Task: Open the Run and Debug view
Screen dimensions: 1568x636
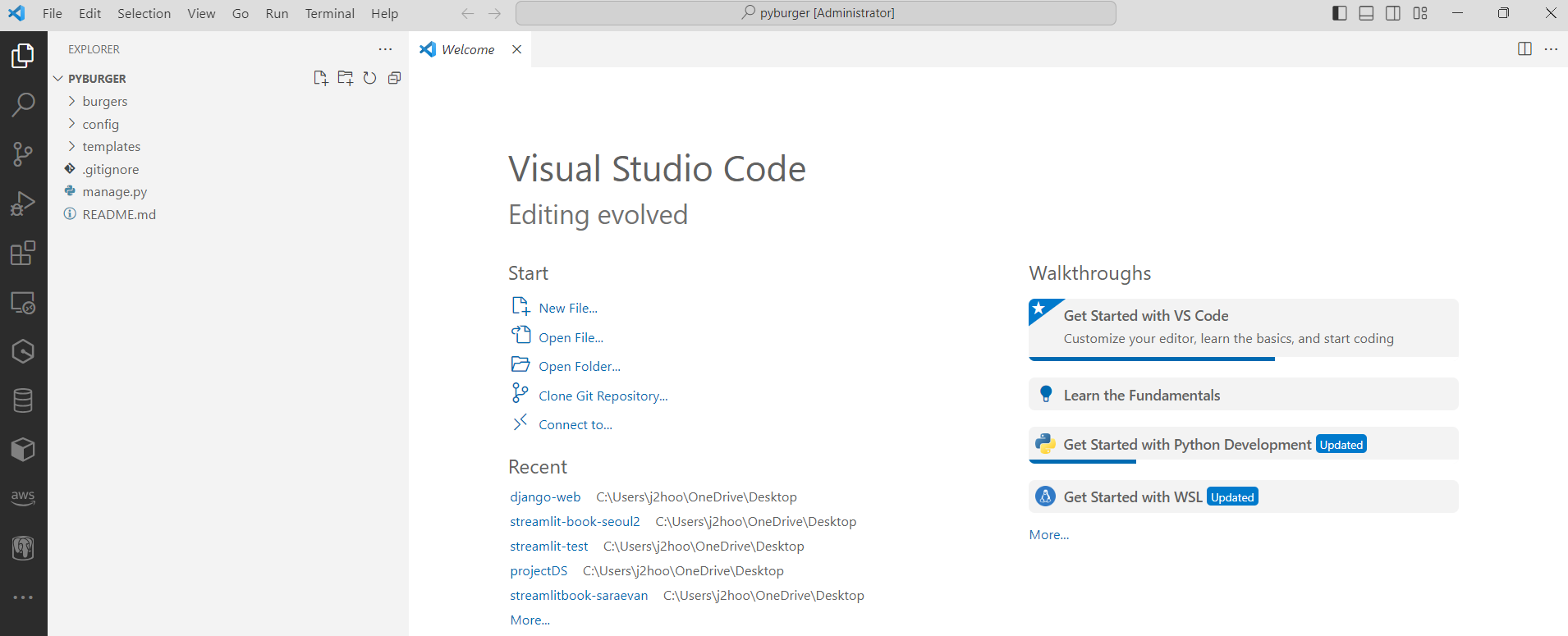Action: point(23,204)
